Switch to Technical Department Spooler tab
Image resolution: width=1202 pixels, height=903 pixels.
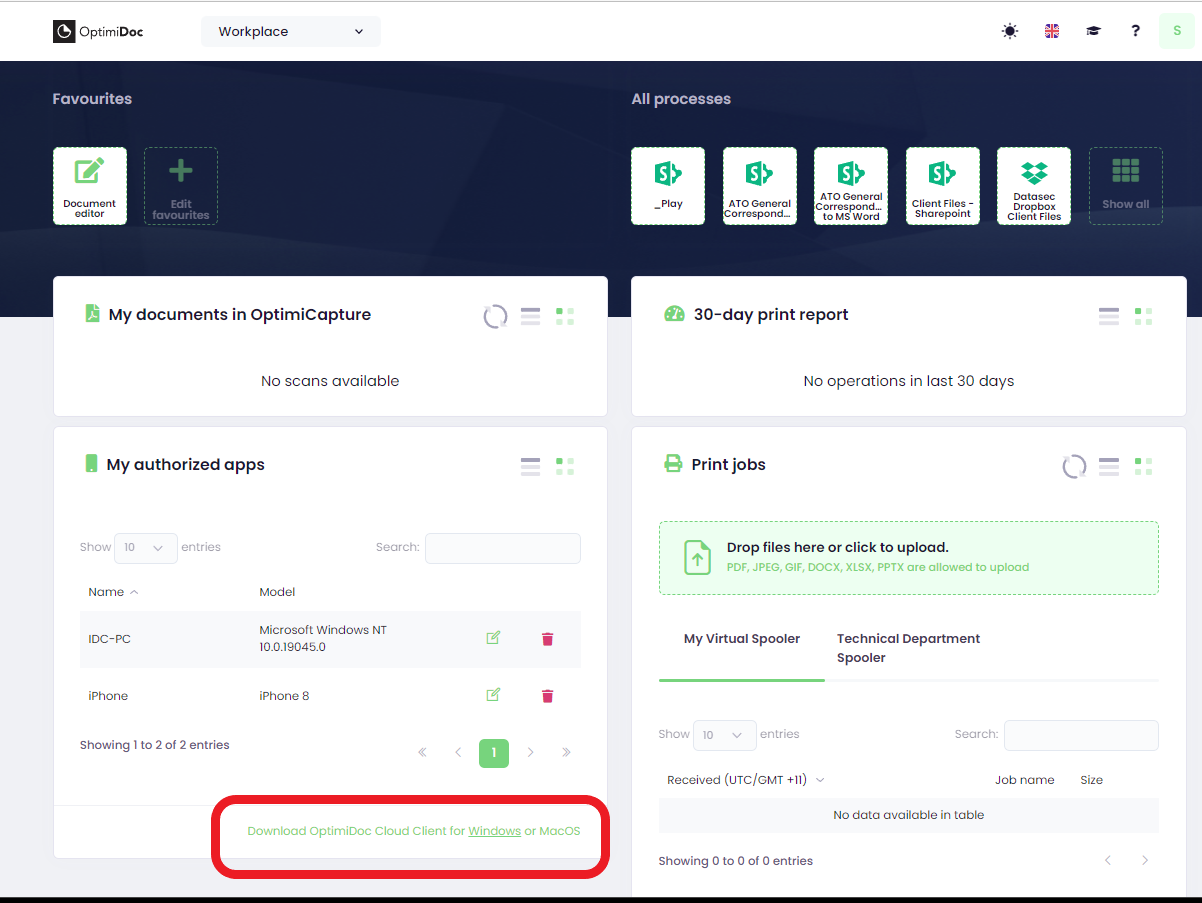[x=908, y=648]
